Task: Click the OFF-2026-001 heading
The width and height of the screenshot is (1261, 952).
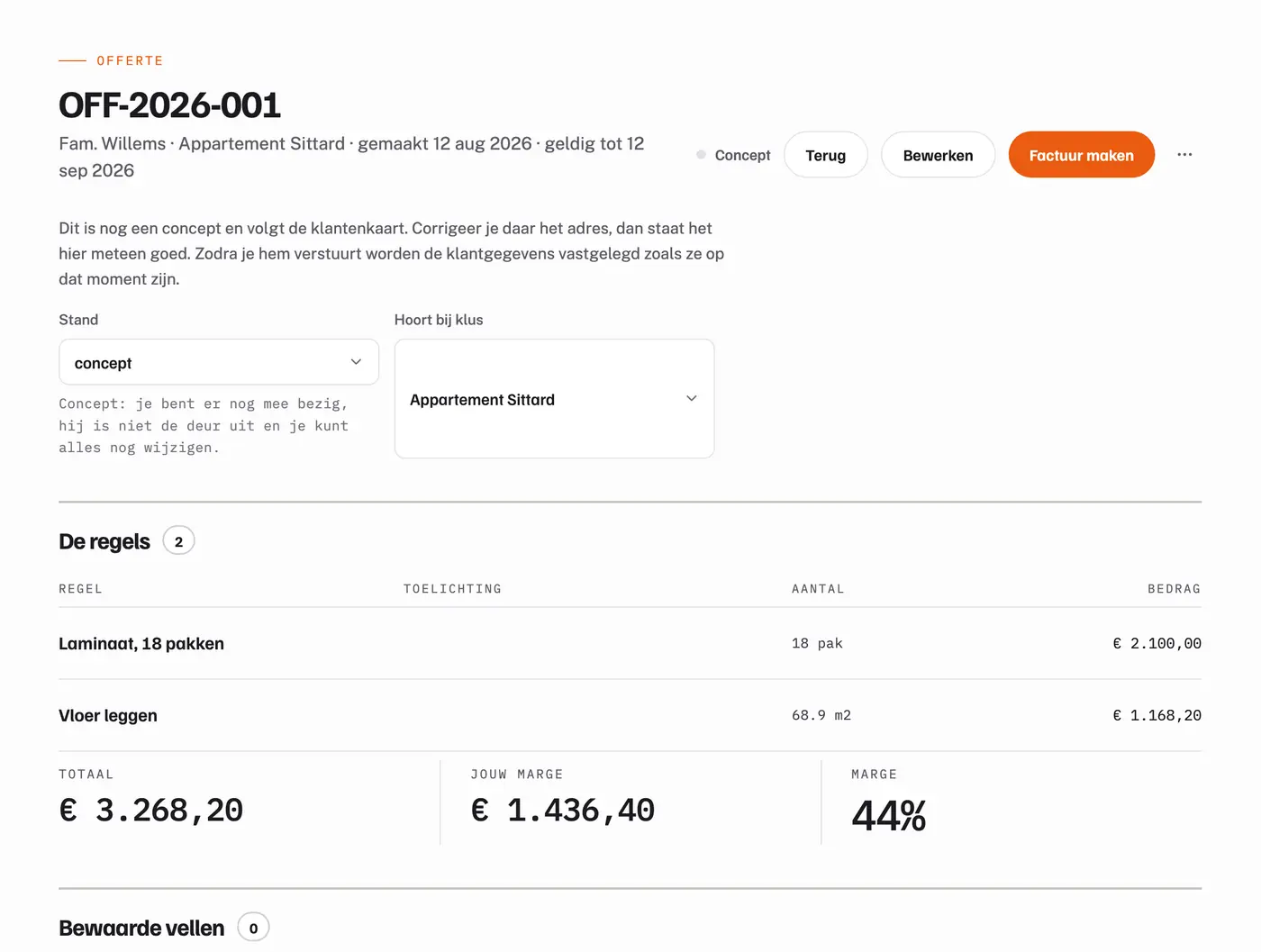Action: [x=170, y=105]
